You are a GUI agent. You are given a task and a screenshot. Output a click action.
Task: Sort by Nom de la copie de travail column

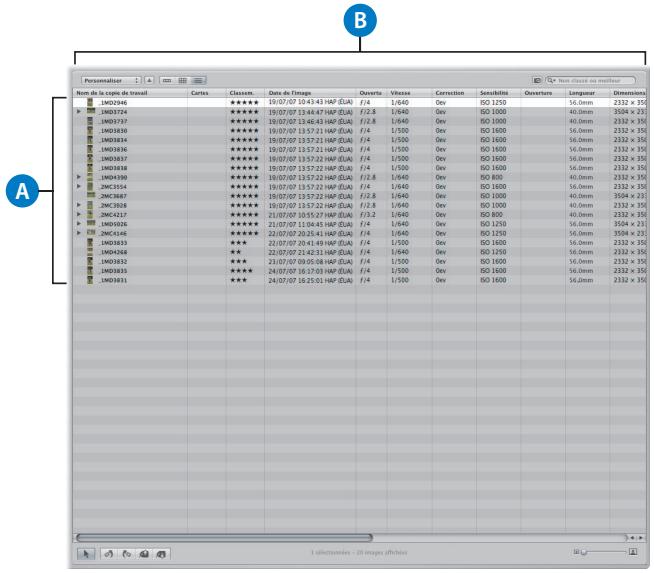(130, 93)
